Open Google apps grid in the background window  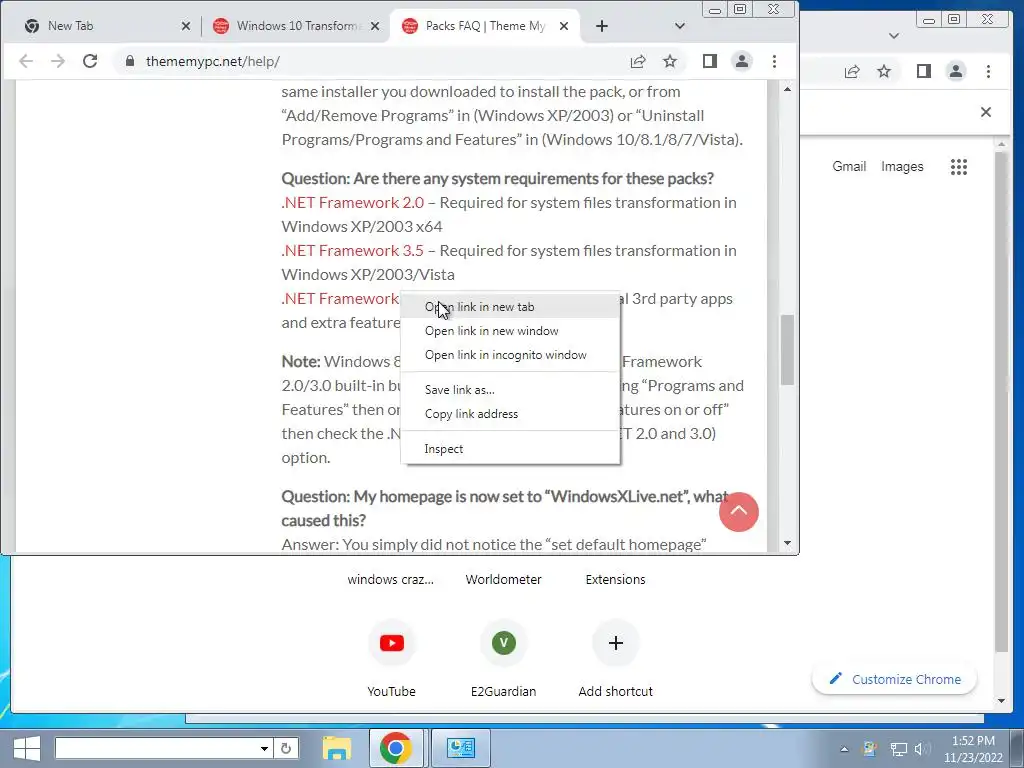(x=959, y=167)
